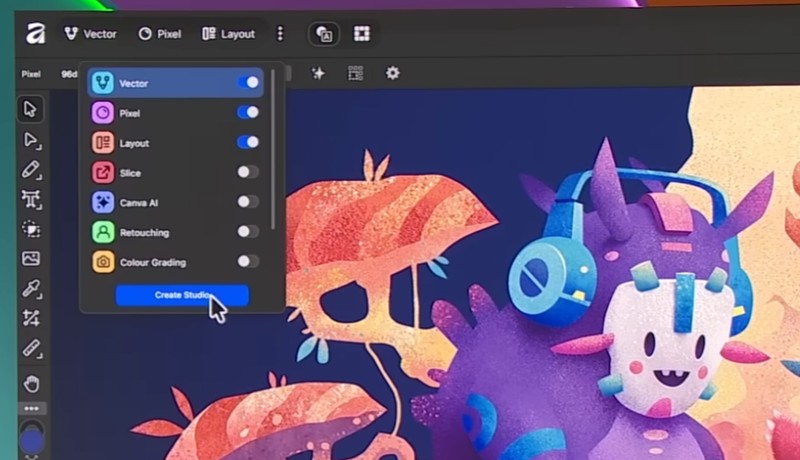Screen dimensions: 800x460
Task: Select the 'Colour Grading' text in list
Action: click(x=153, y=263)
